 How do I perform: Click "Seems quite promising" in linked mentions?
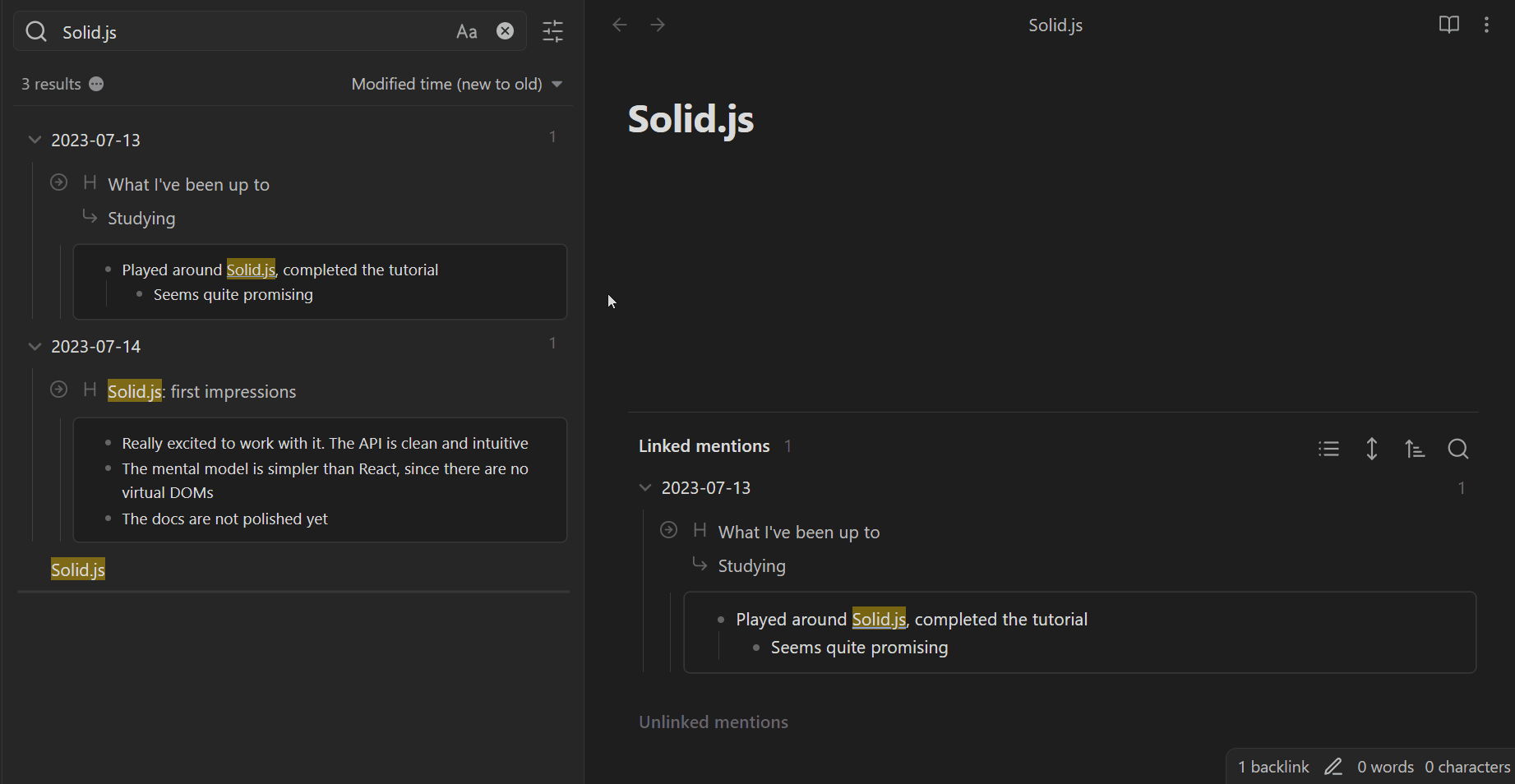tap(859, 648)
